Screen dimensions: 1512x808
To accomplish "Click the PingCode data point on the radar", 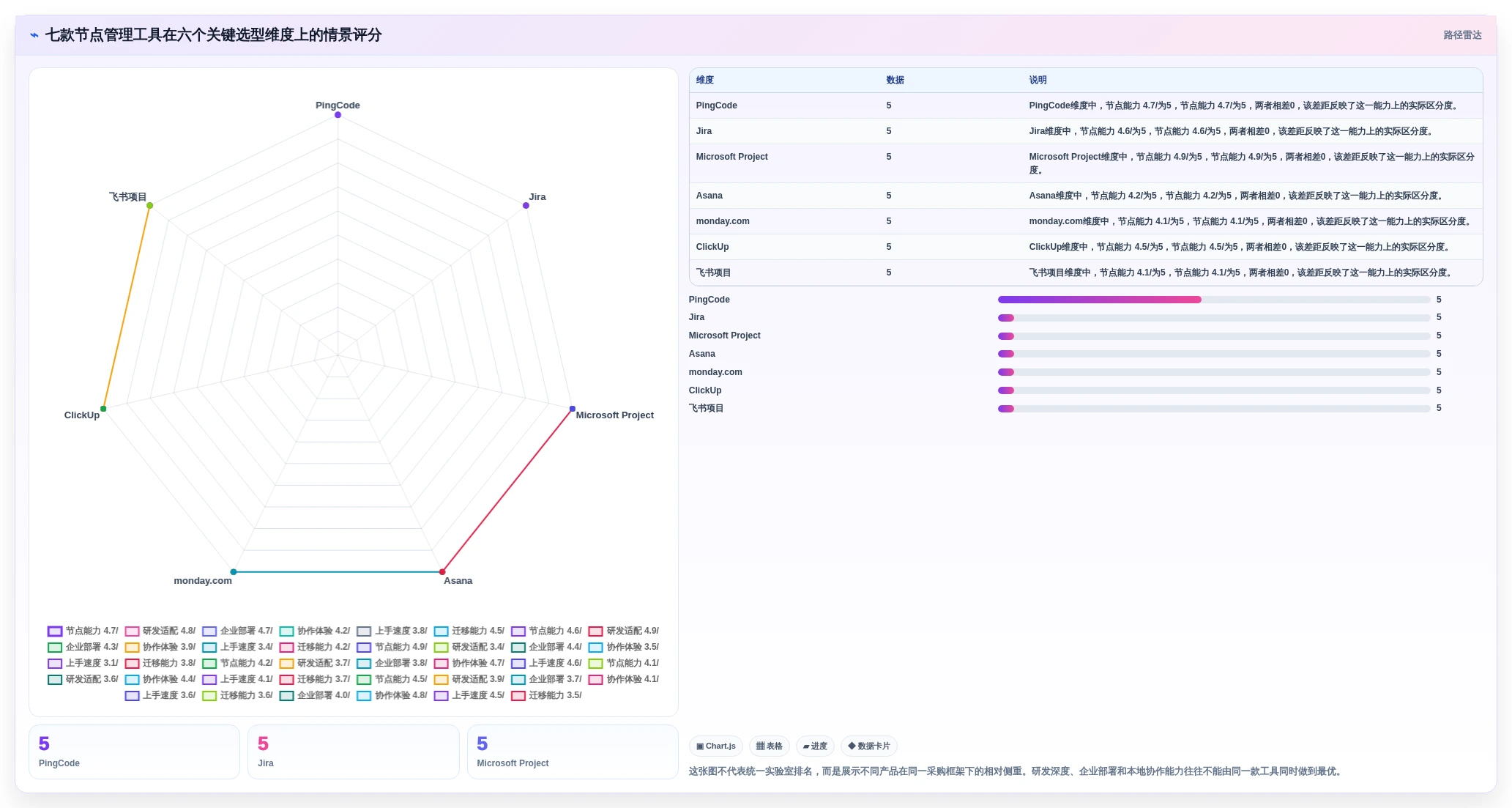I will (338, 115).
